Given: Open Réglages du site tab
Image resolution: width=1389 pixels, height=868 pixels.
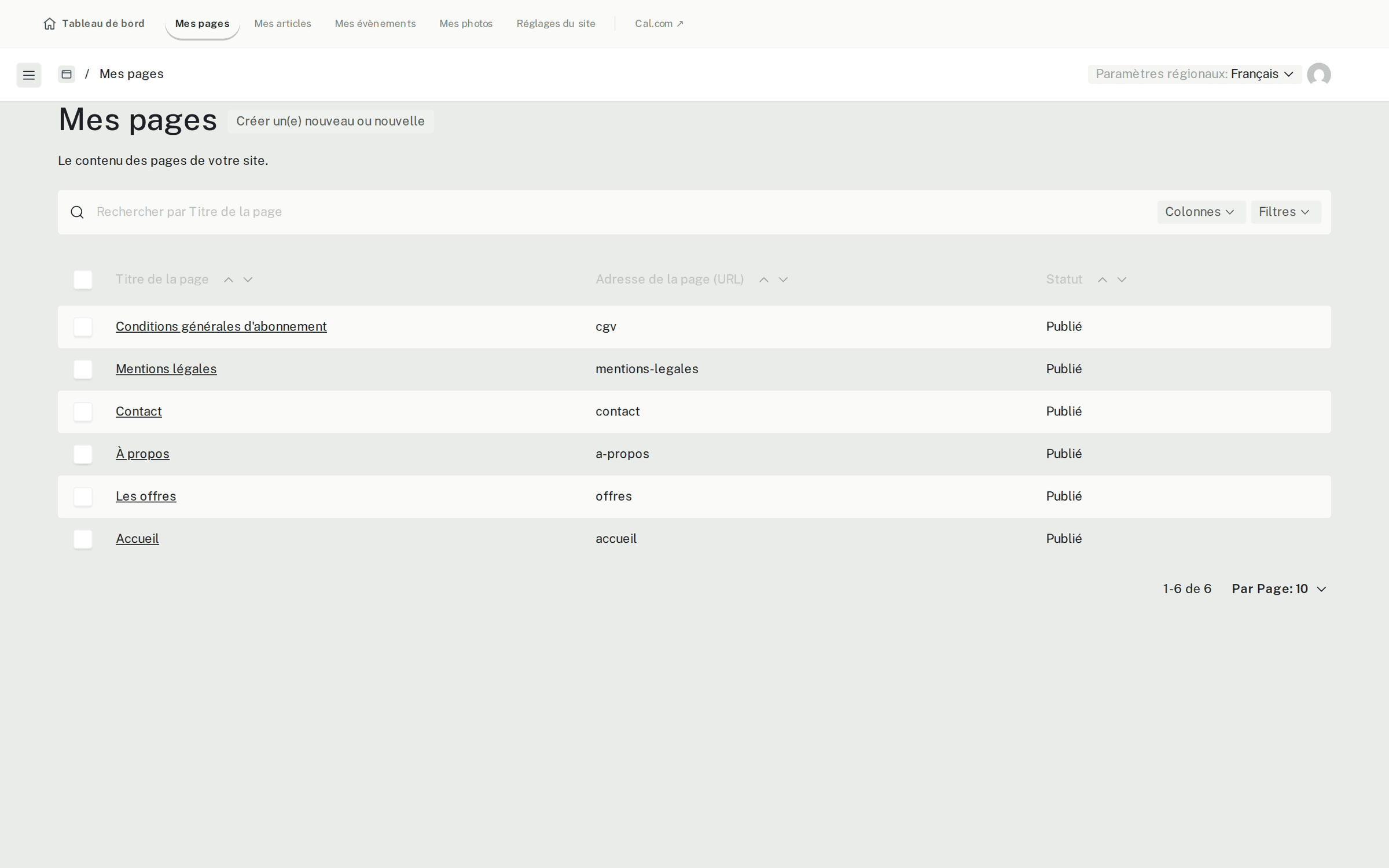Looking at the screenshot, I should [556, 24].
